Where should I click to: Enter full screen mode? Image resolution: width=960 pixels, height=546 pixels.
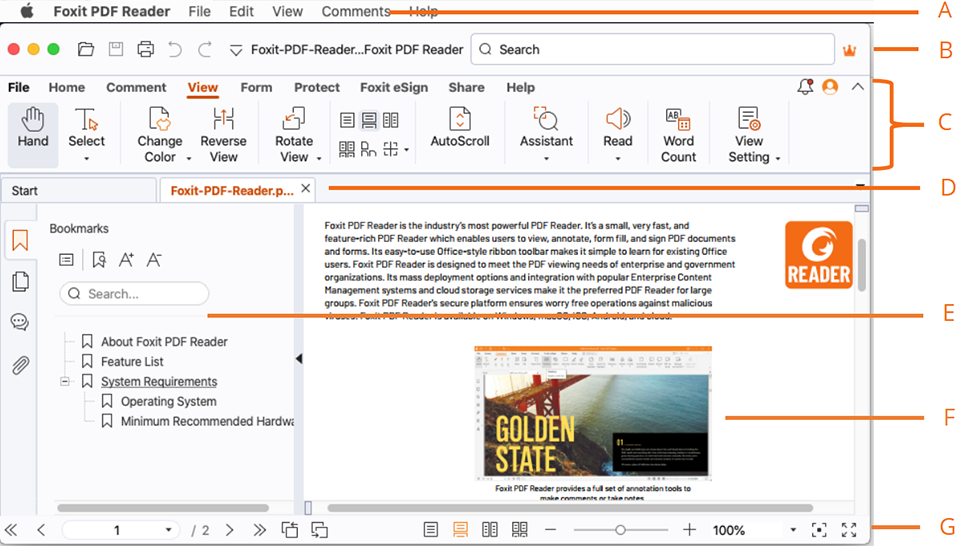click(x=849, y=530)
